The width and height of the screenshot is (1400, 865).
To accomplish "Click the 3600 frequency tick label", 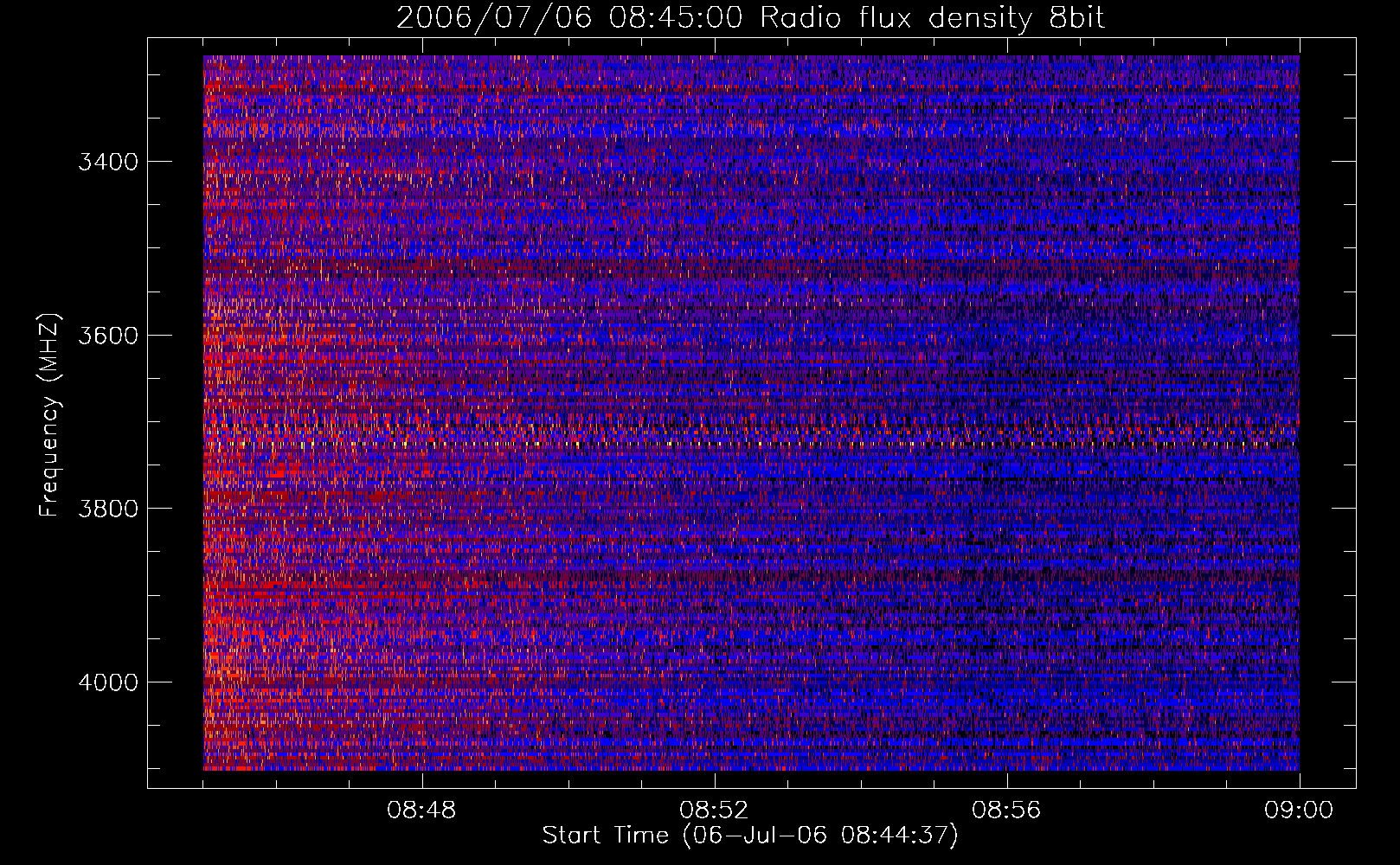I will click(x=108, y=335).
